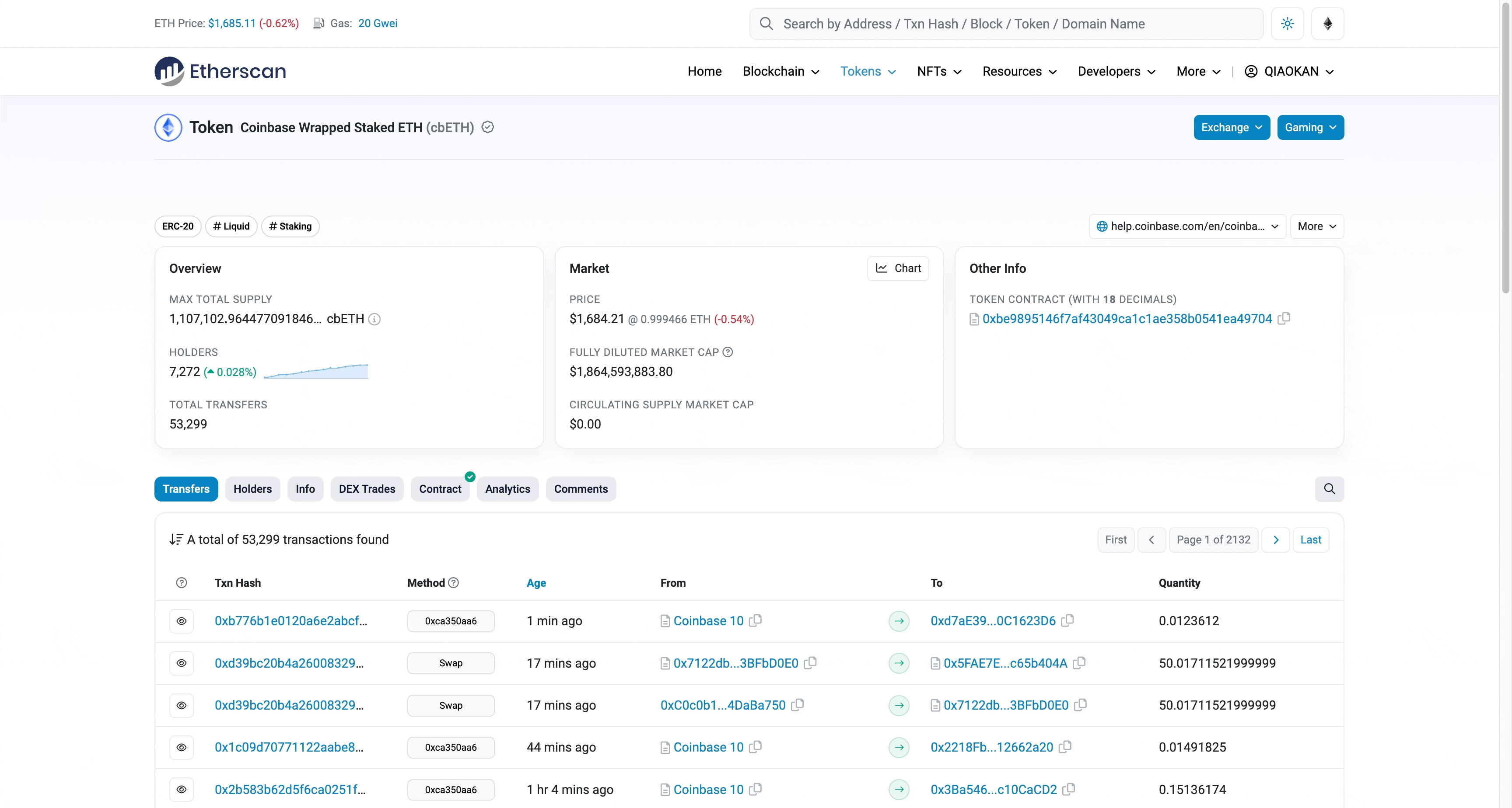1512x808 pixels.
Task: Expand the help.coinbase.com website links dropdown
Action: pyautogui.click(x=1187, y=226)
